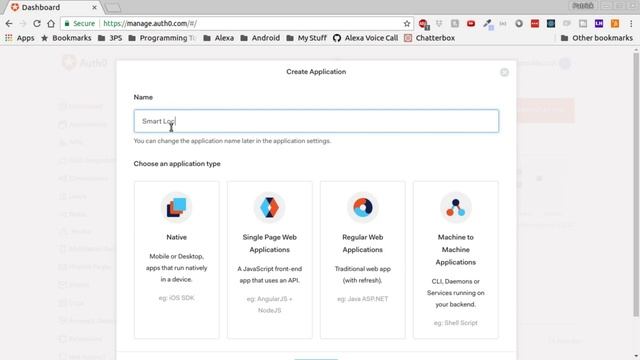Choose Regular Web Applications card
Viewport: 640px width, 360px height.
tap(363, 260)
